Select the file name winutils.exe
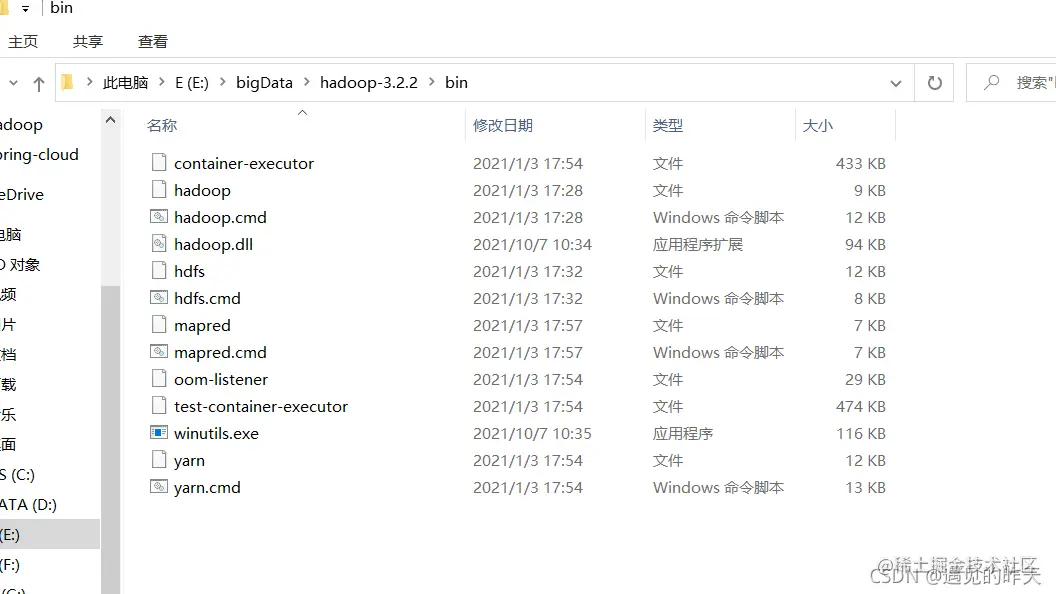Viewport: 1056px width, 594px height. click(x=216, y=433)
